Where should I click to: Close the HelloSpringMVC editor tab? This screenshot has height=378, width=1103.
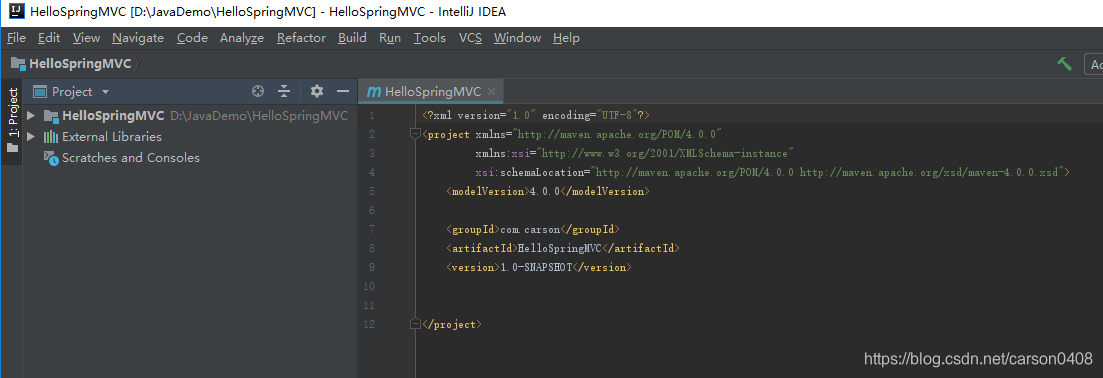[491, 92]
